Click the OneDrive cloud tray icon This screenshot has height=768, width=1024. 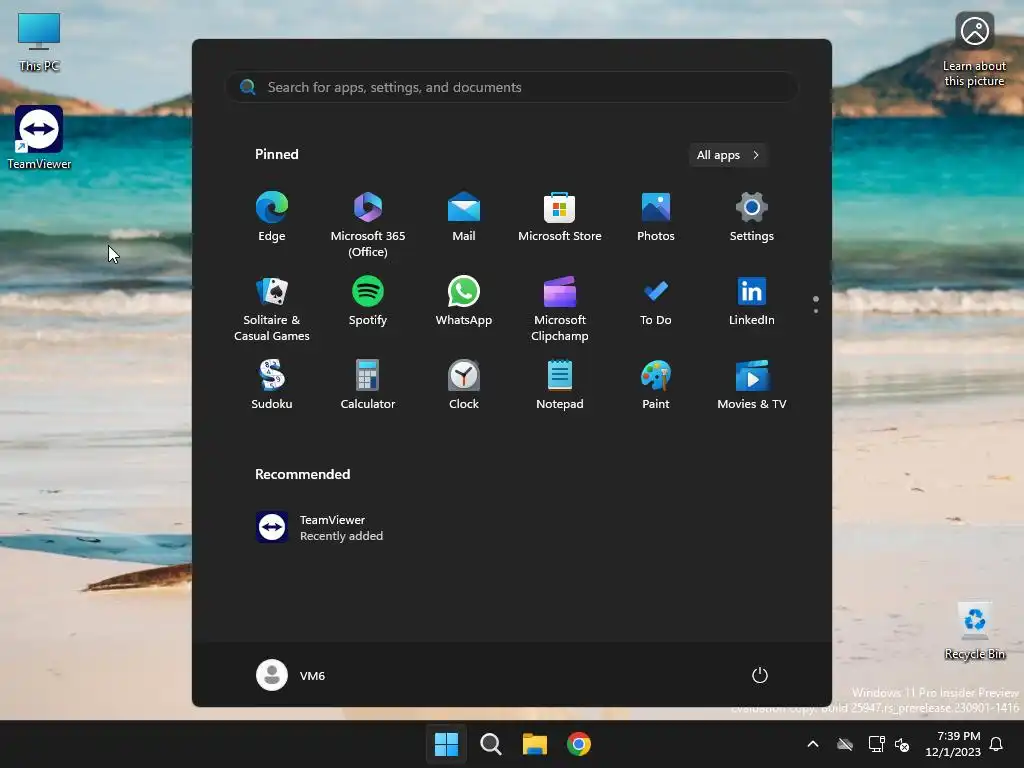pyautogui.click(x=845, y=744)
